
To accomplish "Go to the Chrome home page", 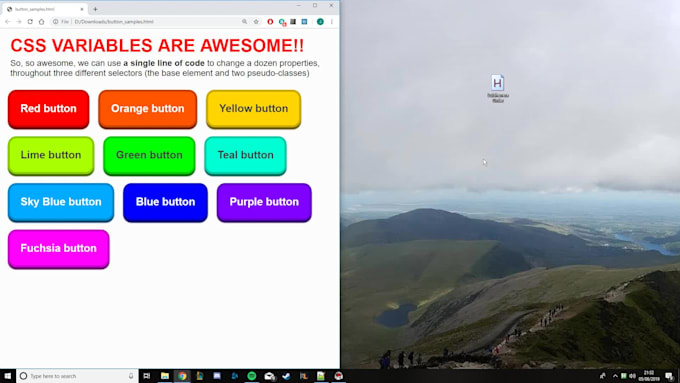I will pos(42,22).
